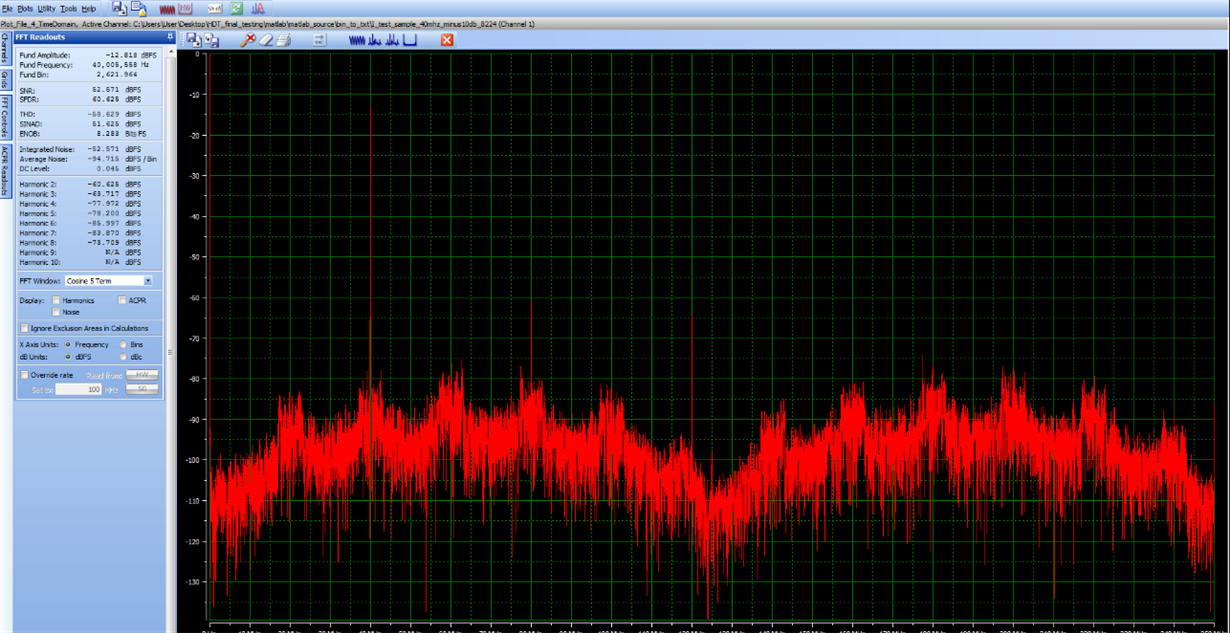This screenshot has width=1230, height=633.
Task: Open the File menu
Action: pyautogui.click(x=8, y=8)
